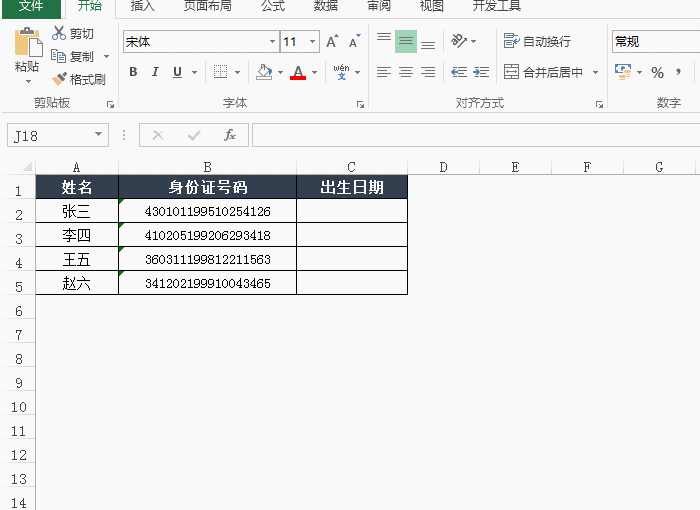Decrease indent
The height and width of the screenshot is (510, 700).
[459, 72]
